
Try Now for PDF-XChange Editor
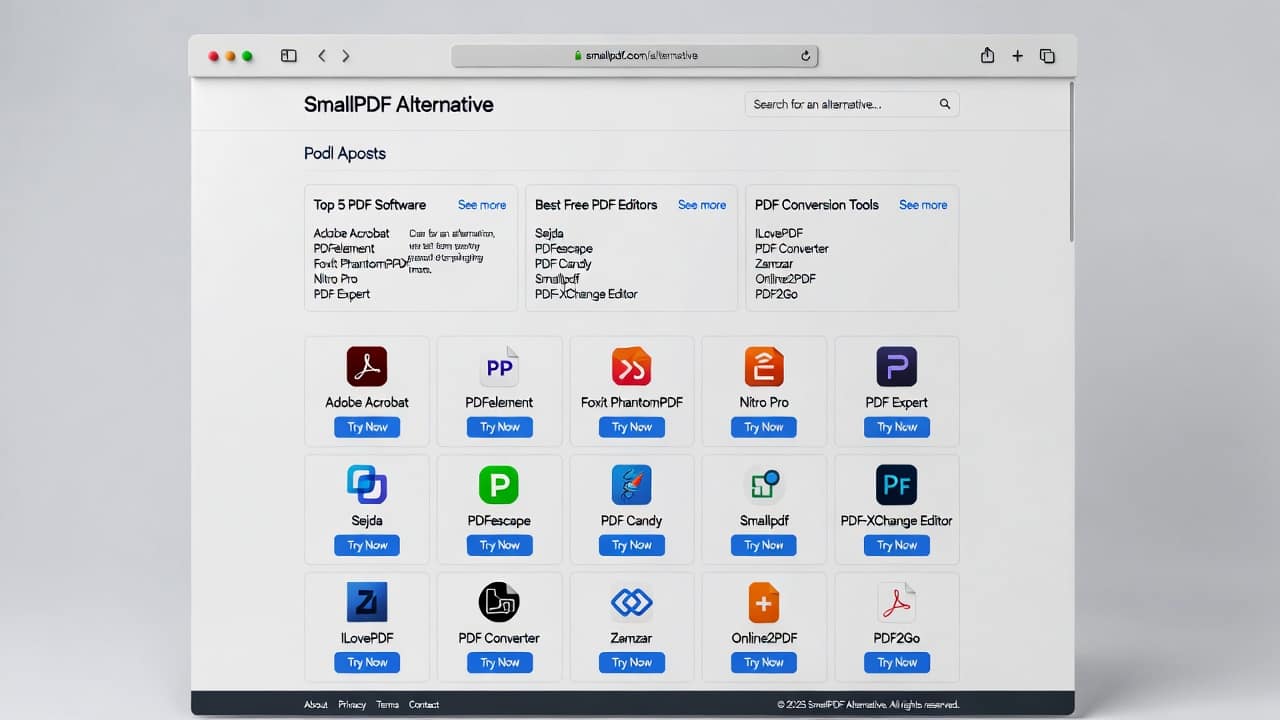896,545
